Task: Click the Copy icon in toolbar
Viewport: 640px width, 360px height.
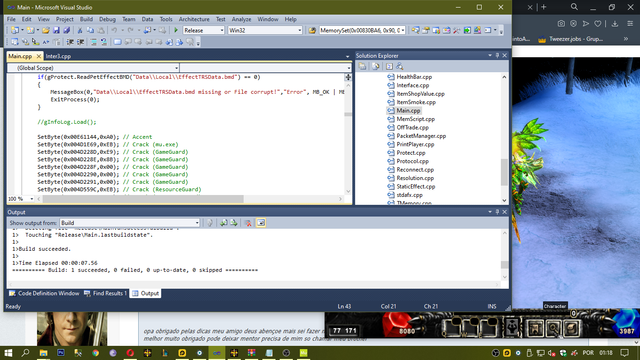Action: click(90, 30)
